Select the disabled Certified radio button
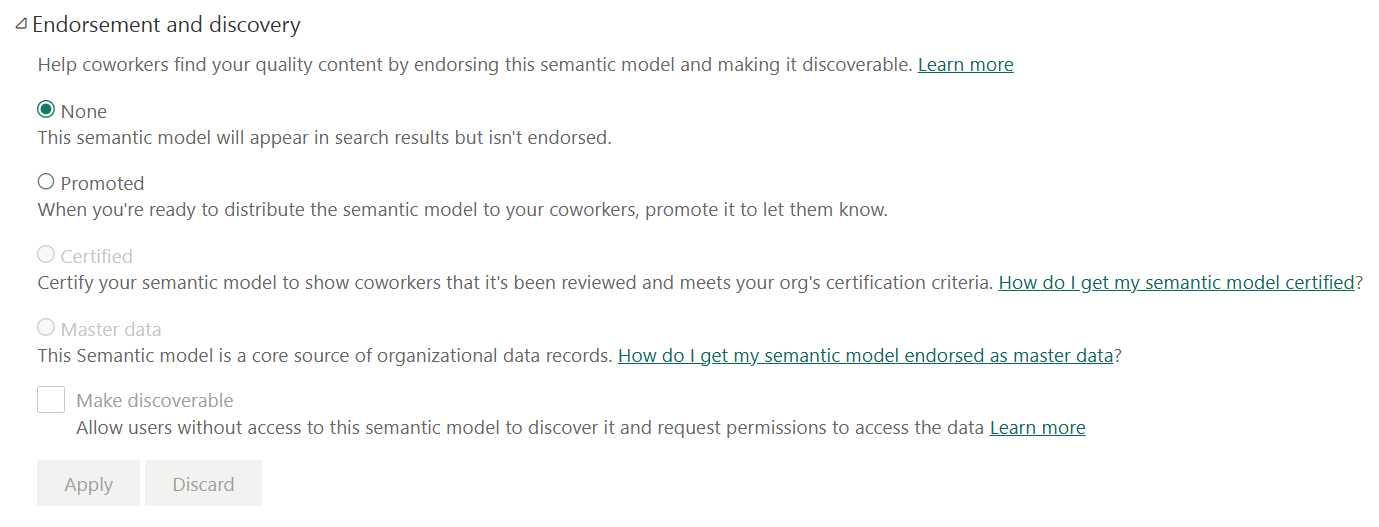 (46, 255)
